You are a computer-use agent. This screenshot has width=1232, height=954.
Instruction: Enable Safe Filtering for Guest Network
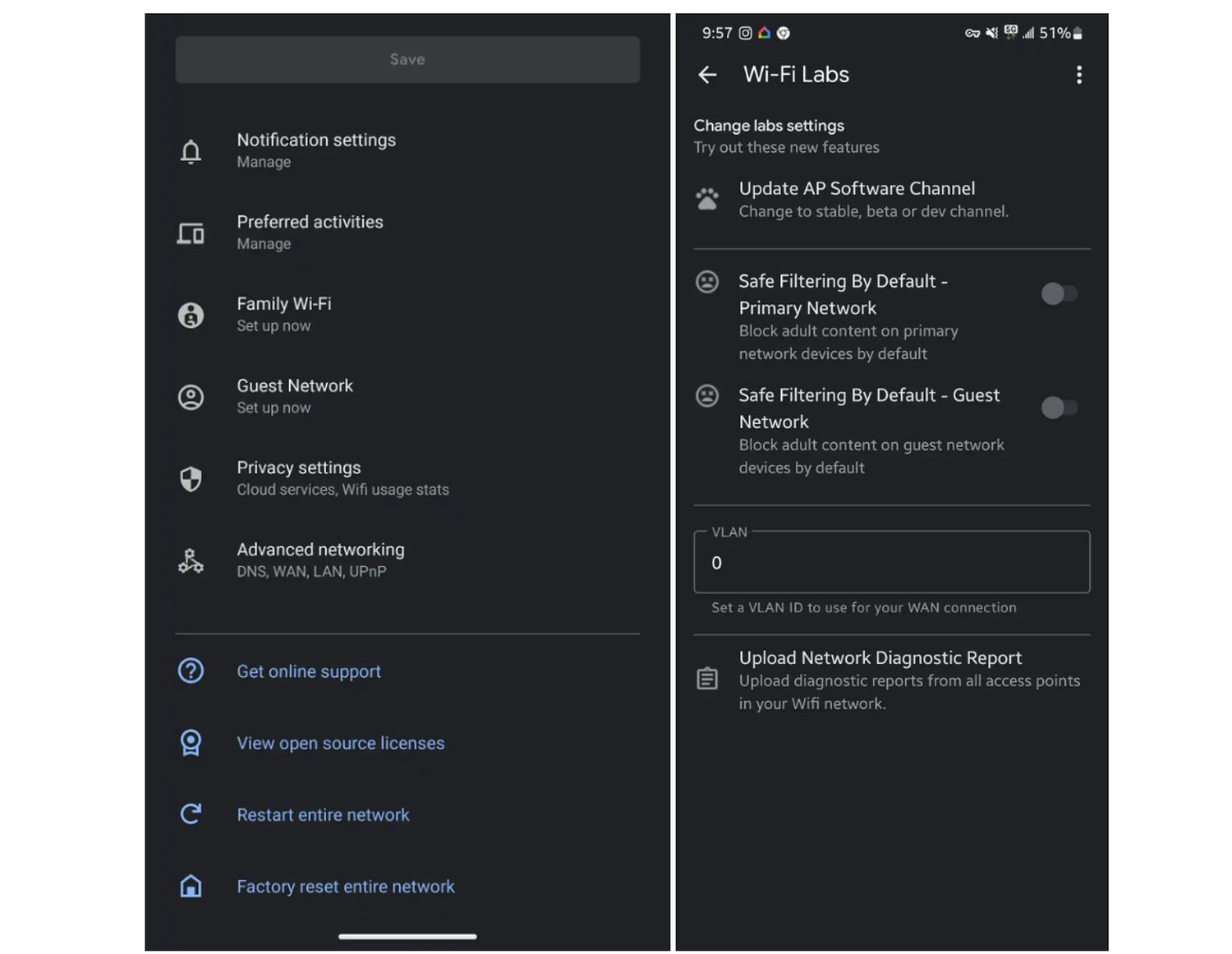1059,408
